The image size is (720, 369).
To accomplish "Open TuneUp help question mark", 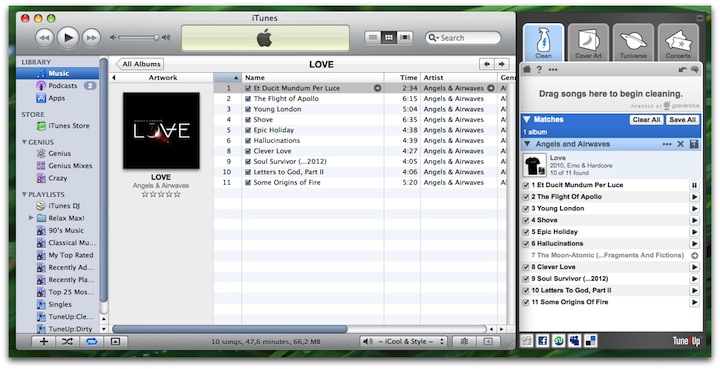I will (x=539, y=69).
